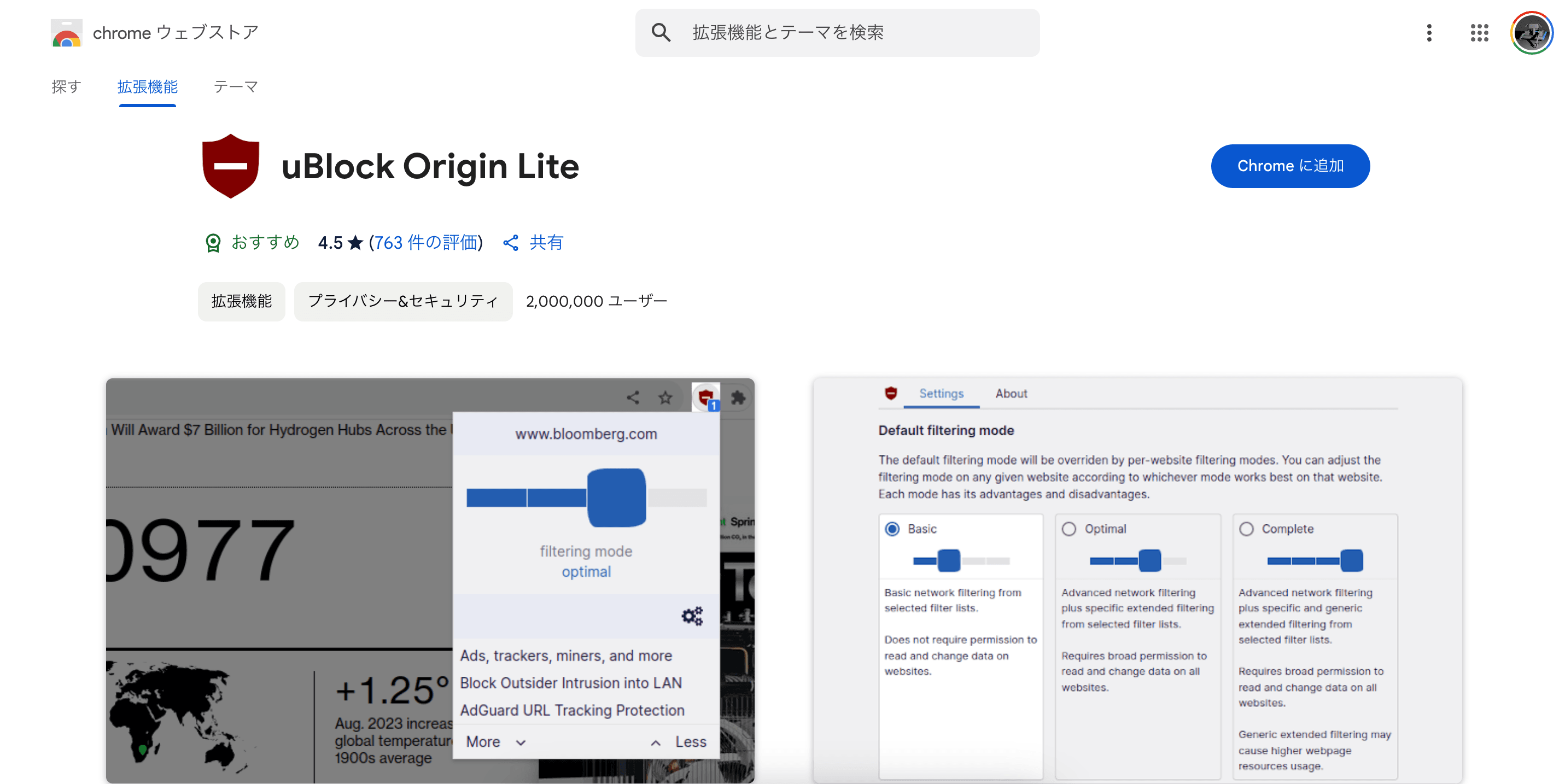This screenshot has height=784, width=1565.
Task: Select the Optimal filtering mode radio button
Action: (1068, 529)
